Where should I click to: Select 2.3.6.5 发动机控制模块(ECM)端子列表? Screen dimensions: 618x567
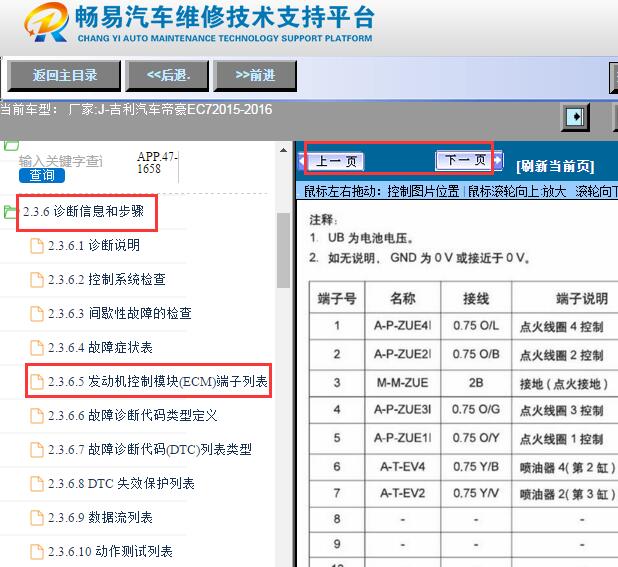[158, 381]
